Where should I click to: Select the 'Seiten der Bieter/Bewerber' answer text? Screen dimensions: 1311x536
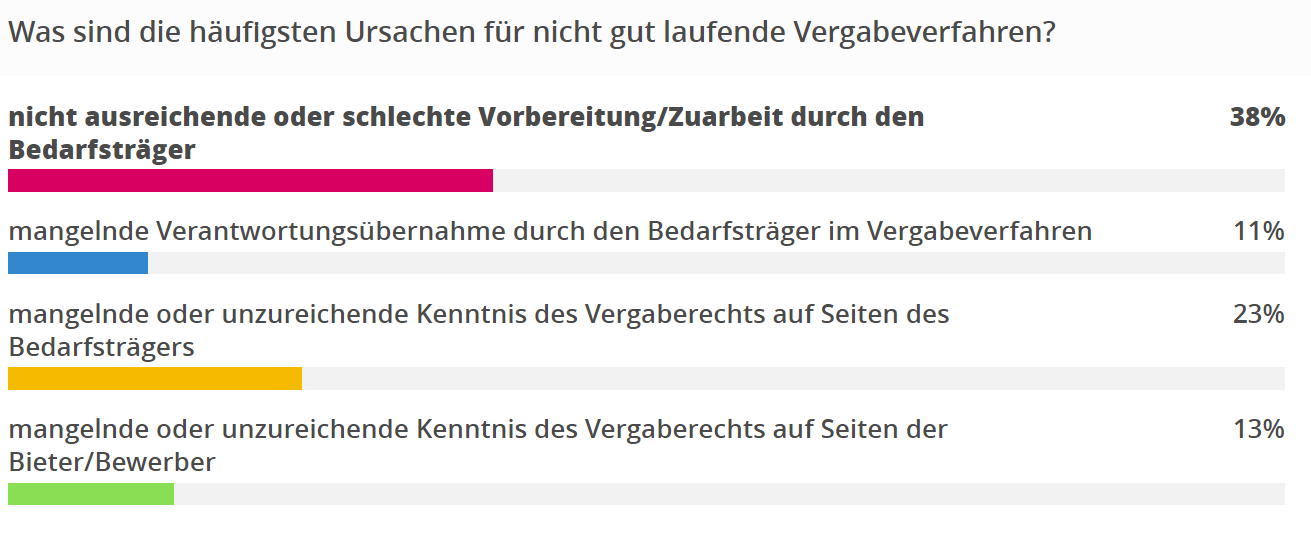[478, 445]
